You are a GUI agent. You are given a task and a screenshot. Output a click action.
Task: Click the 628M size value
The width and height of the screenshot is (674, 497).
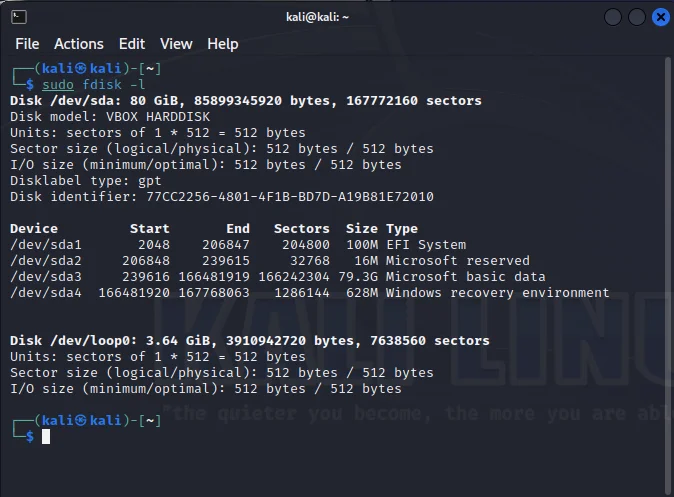point(362,292)
